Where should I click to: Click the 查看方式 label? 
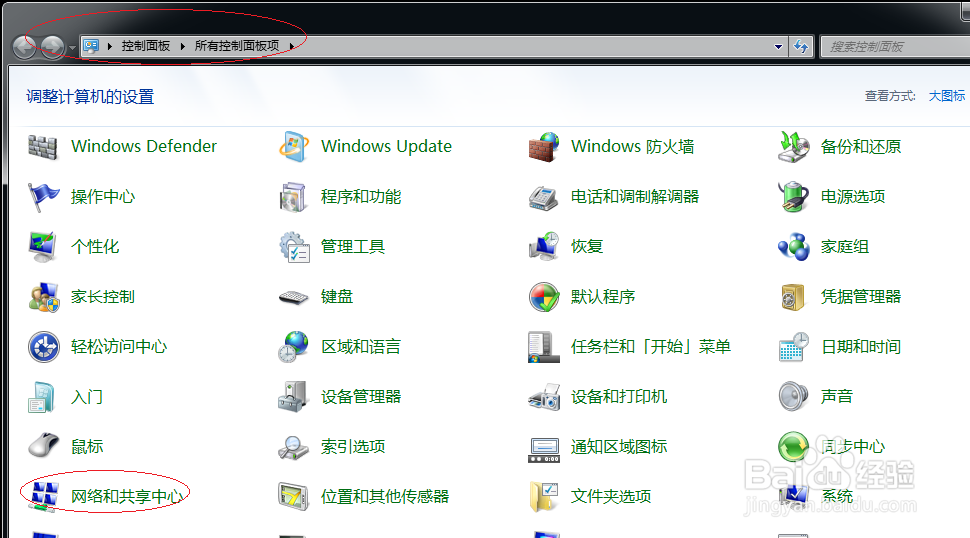(890, 96)
